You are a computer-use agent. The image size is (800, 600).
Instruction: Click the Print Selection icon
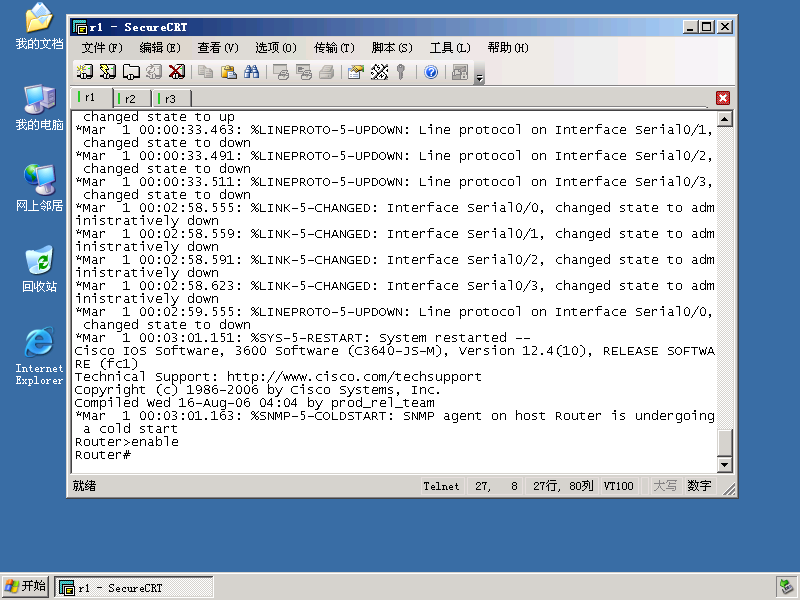[x=304, y=72]
